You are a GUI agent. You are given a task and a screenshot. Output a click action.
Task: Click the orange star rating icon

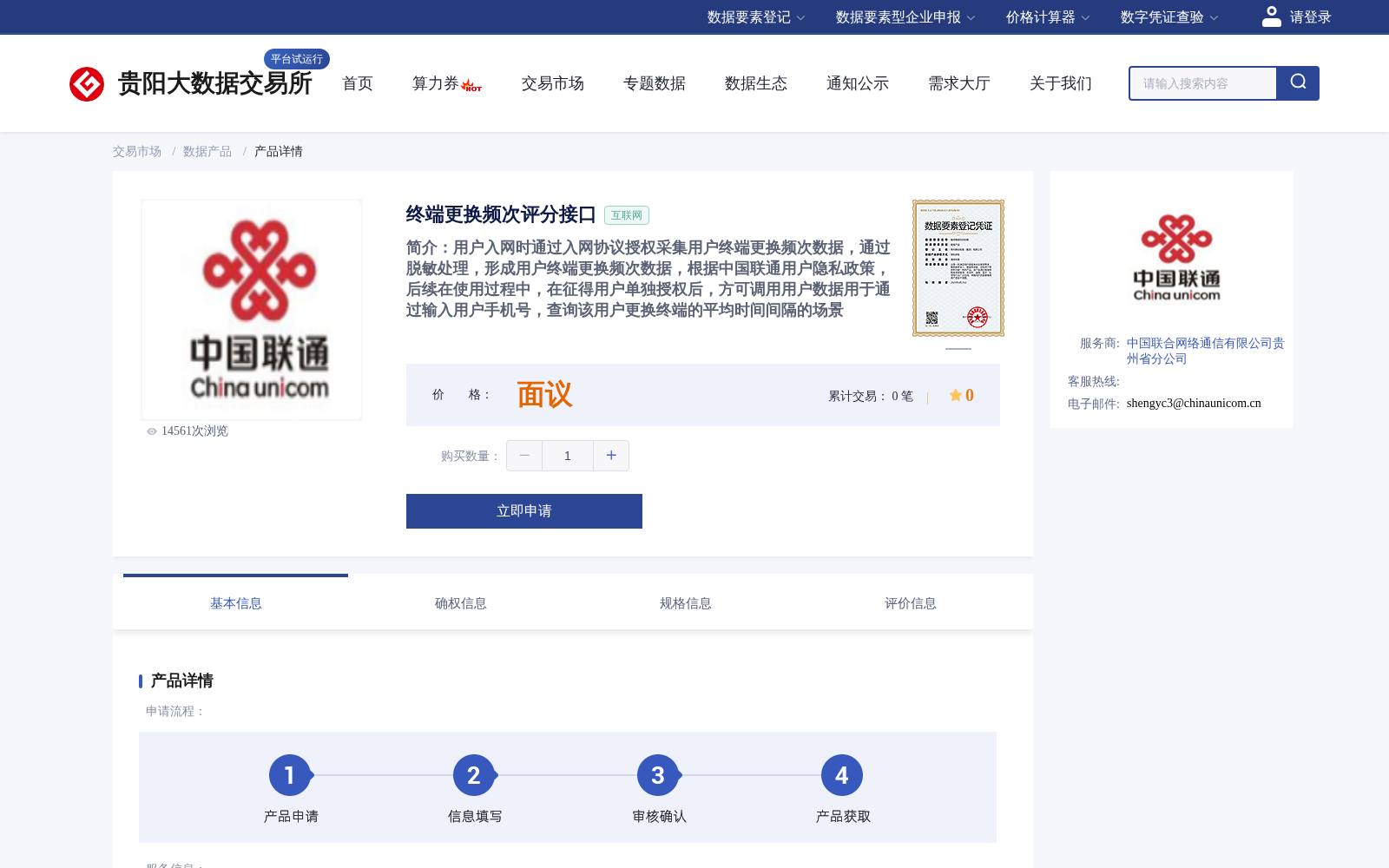[x=956, y=395]
